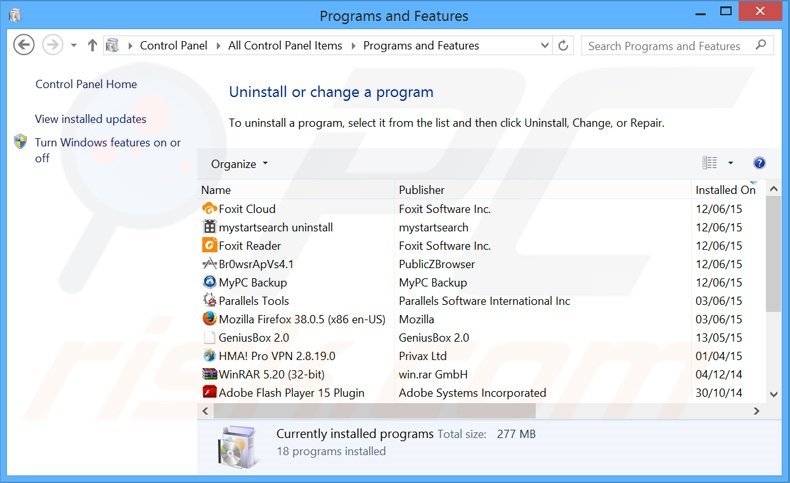This screenshot has width=790, height=483.
Task: Open the recent locations dropdown arrow
Action: pos(74,45)
